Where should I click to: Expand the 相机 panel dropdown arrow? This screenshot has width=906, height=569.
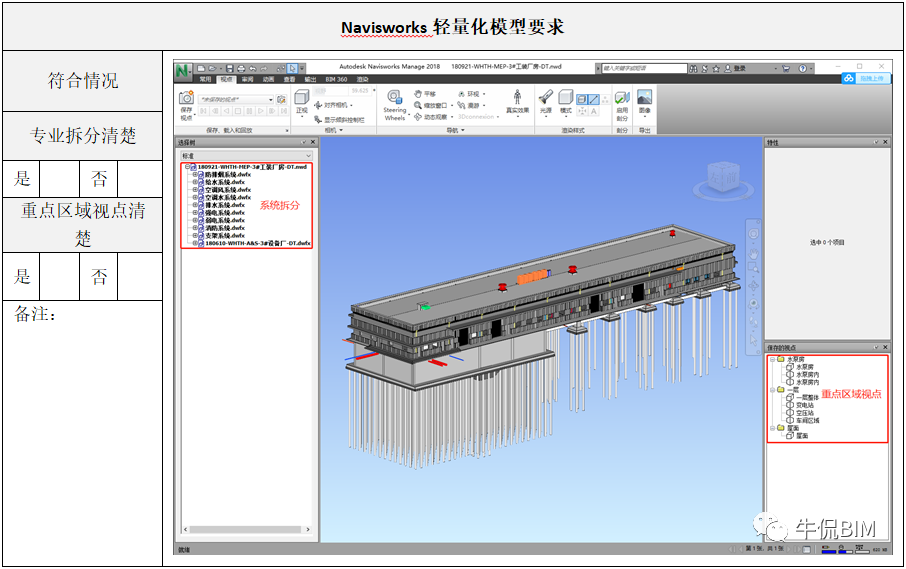click(341, 131)
